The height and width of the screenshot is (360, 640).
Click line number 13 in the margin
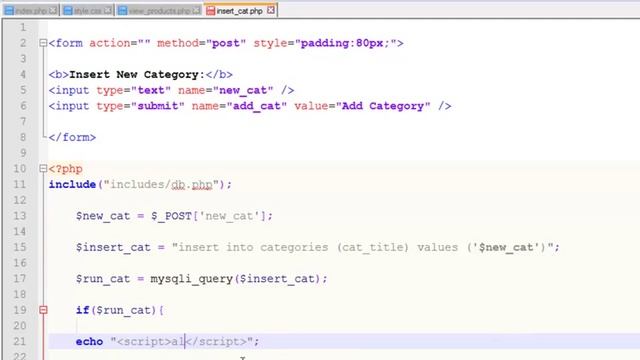click(x=20, y=216)
